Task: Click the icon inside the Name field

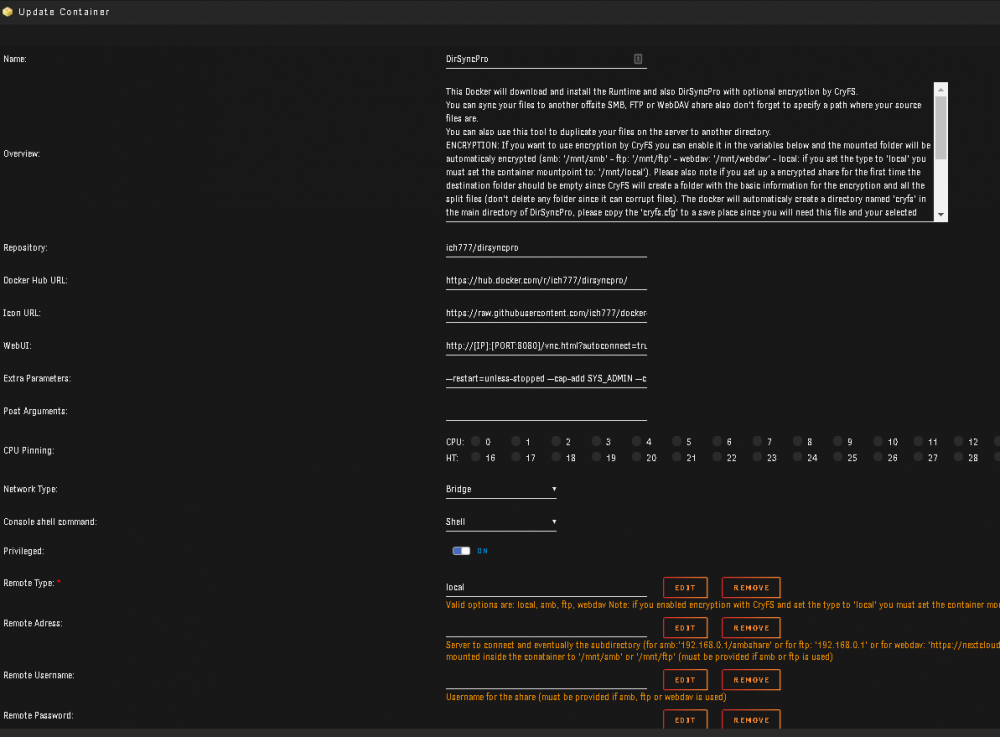Action: [638, 59]
